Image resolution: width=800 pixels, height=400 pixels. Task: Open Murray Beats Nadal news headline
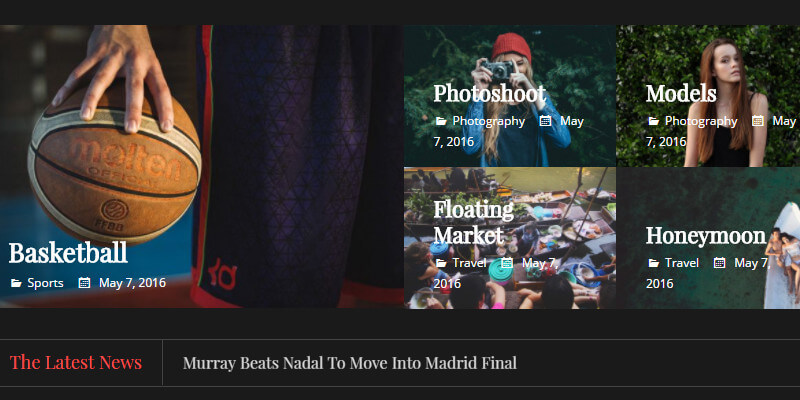pyautogui.click(x=350, y=363)
